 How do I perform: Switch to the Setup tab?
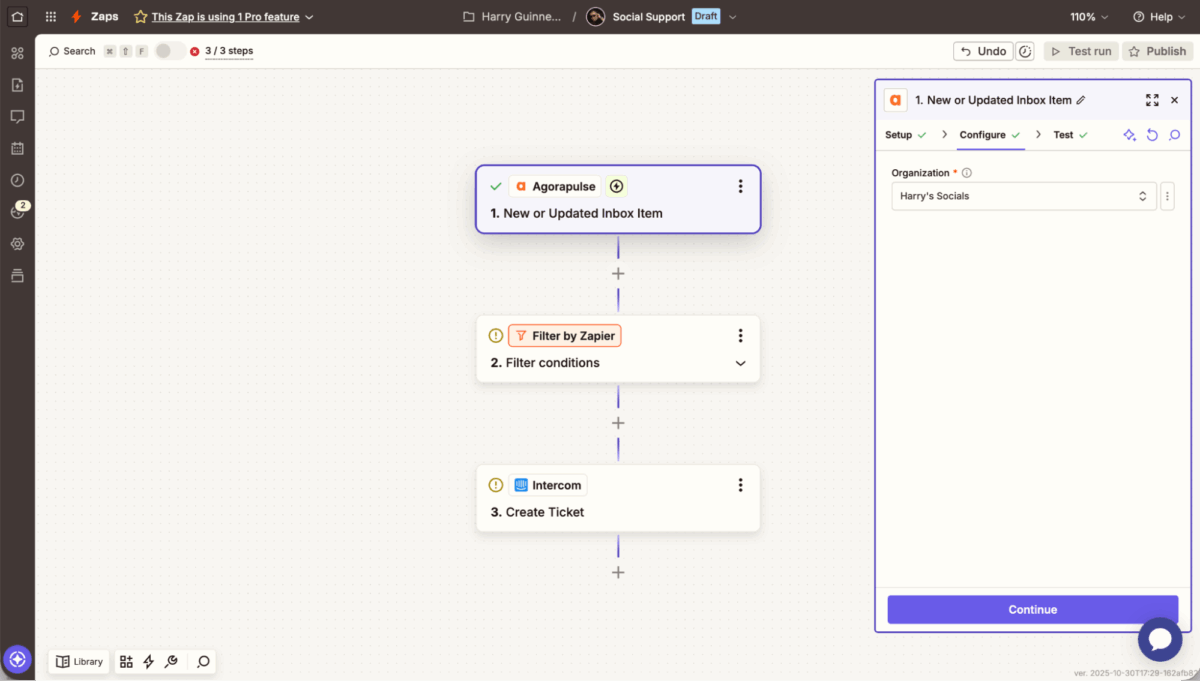point(898,134)
